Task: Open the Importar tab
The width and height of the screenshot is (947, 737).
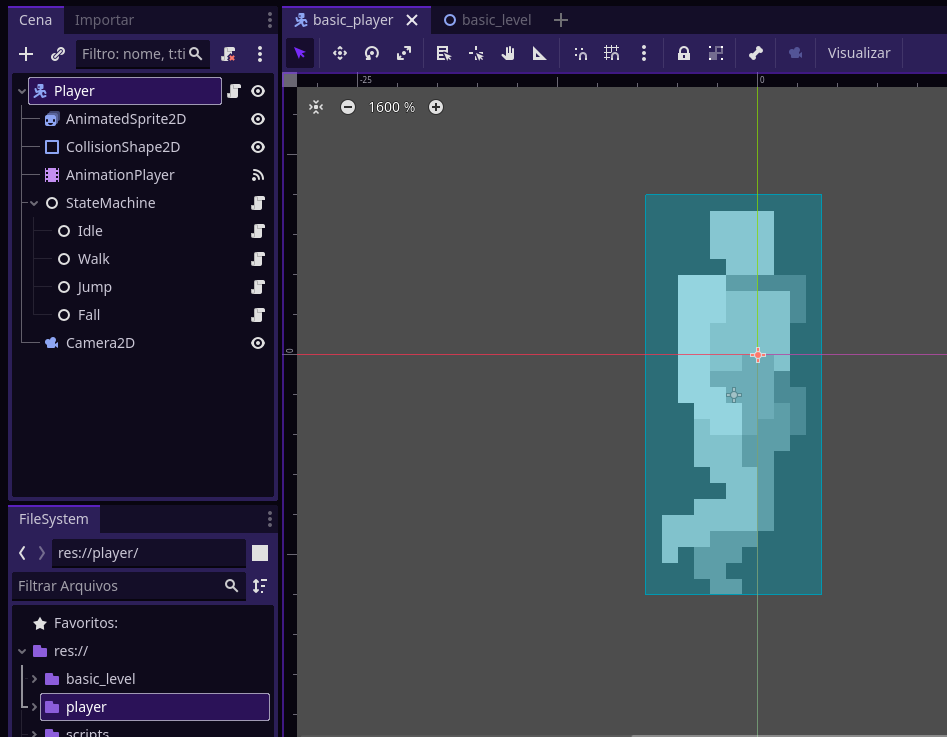Action: pyautogui.click(x=104, y=20)
